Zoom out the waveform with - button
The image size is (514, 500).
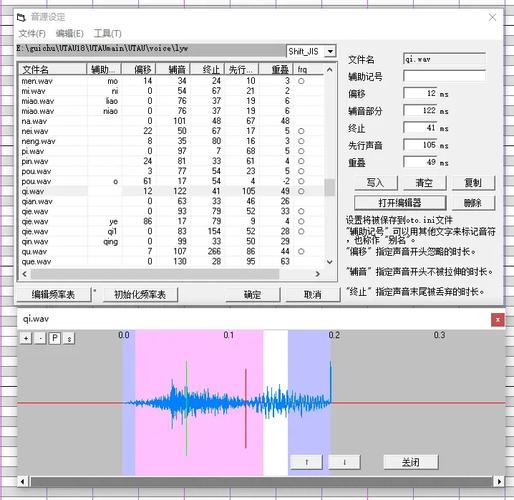40,338
